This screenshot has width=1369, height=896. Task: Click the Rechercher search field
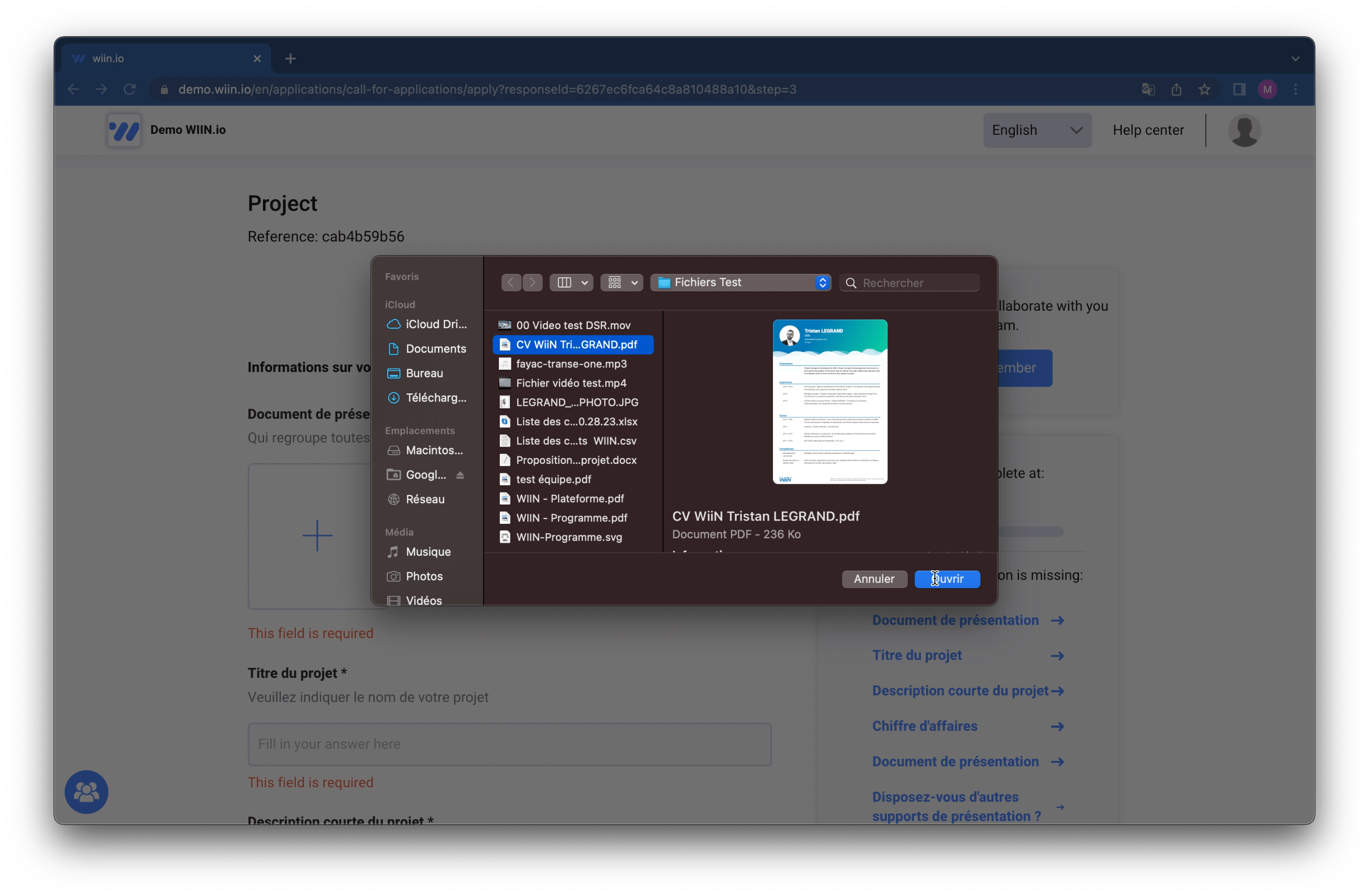point(909,283)
